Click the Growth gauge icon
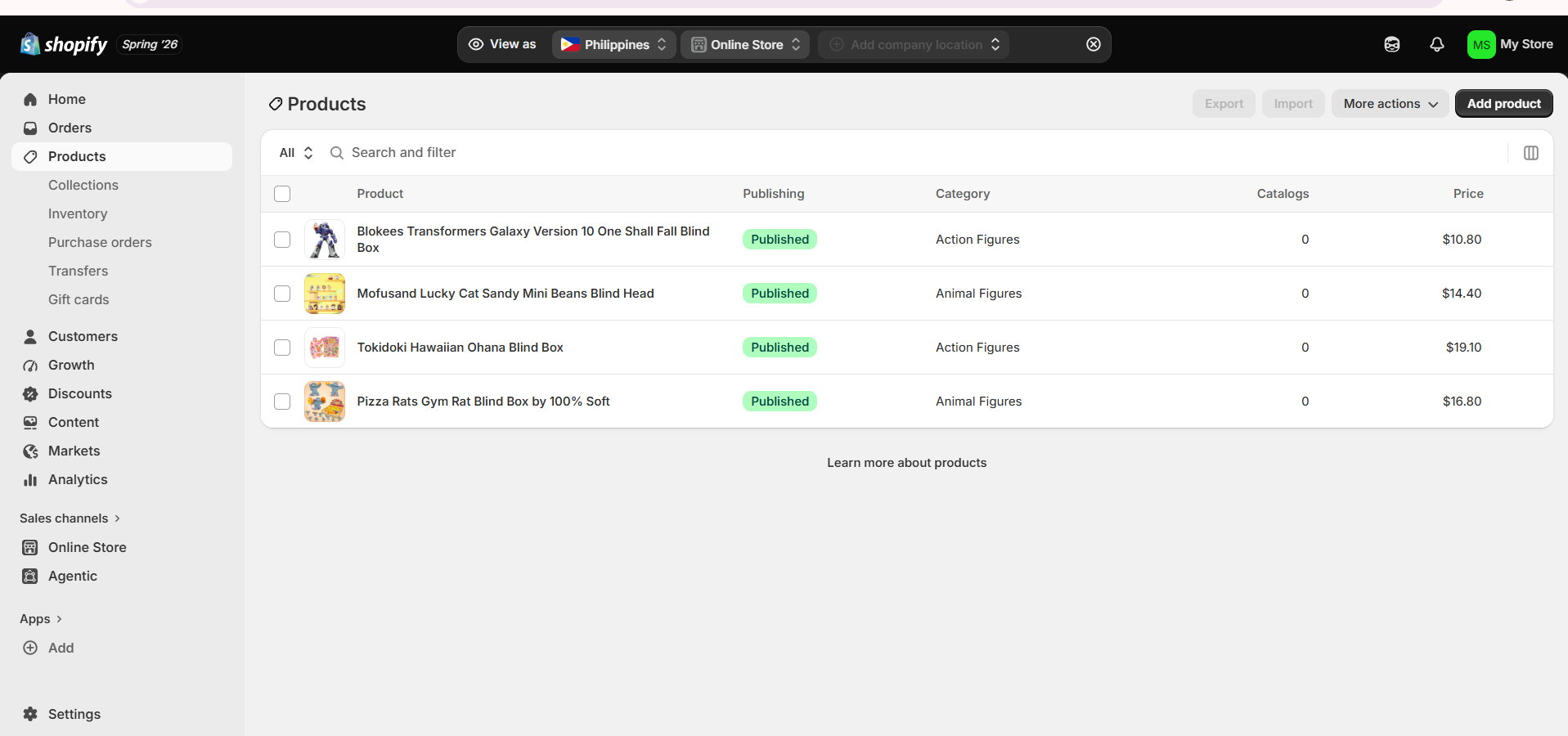This screenshot has width=1568, height=736. tap(30, 365)
